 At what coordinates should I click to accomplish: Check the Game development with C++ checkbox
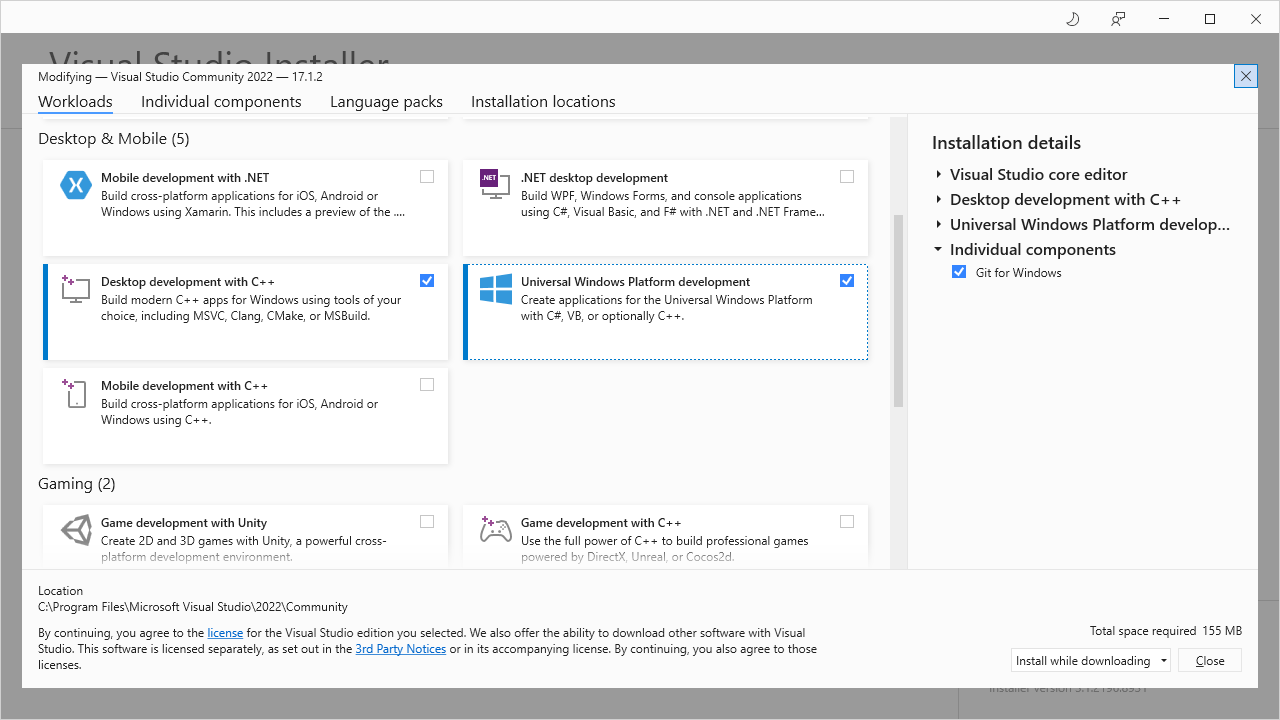coord(847,522)
